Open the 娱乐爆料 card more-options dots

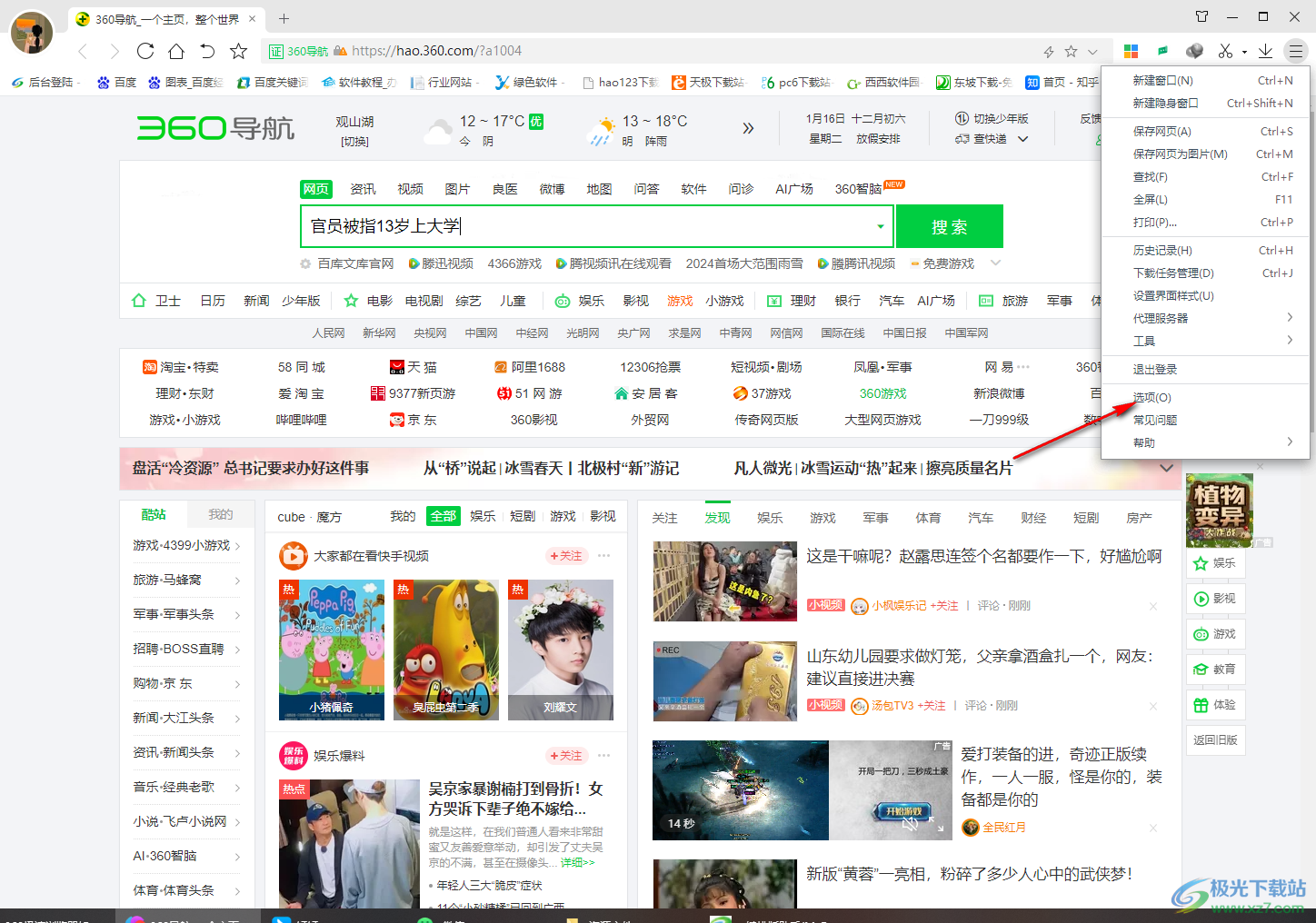pyautogui.click(x=603, y=756)
